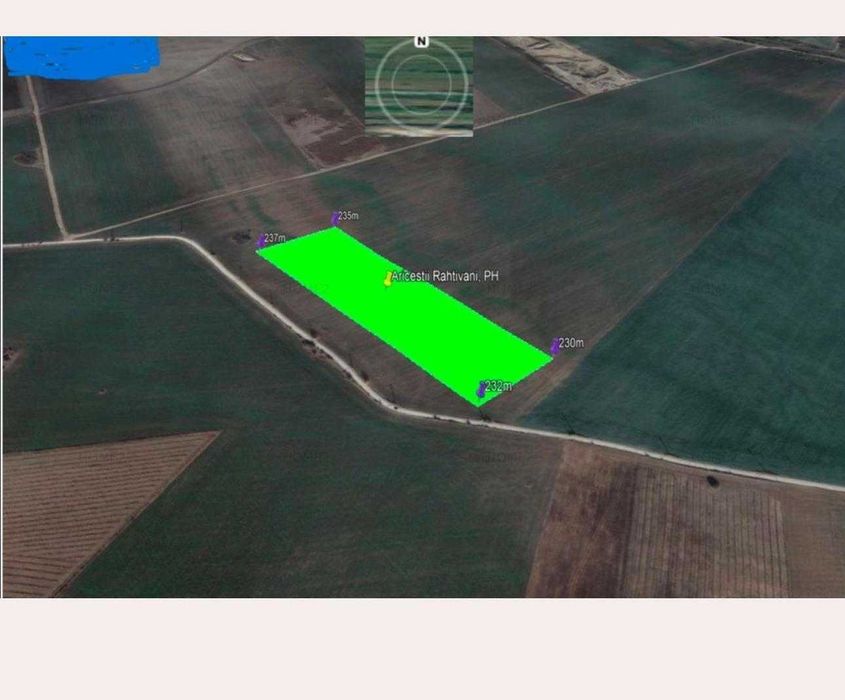Select the green highlighted land polygon
Image resolution: width=845 pixels, height=700 pixels.
405,315
